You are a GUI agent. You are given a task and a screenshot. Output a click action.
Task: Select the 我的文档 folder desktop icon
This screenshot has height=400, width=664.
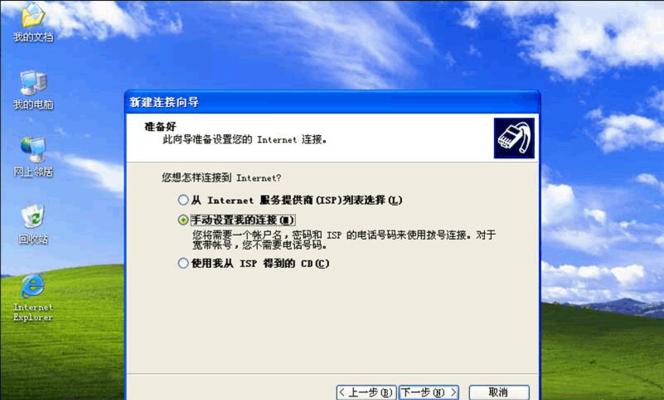tap(33, 23)
